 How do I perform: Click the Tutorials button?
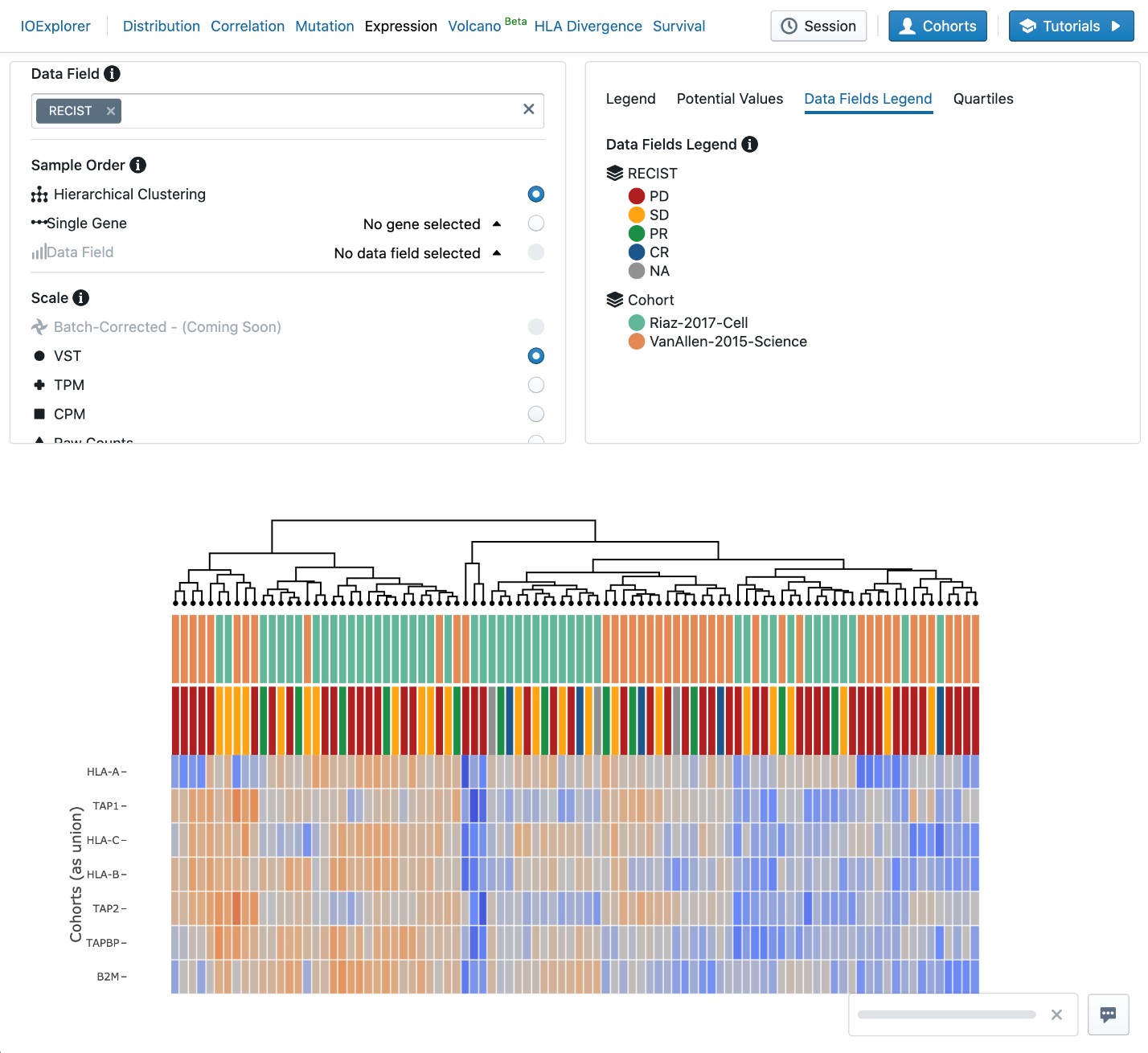[x=1071, y=26]
